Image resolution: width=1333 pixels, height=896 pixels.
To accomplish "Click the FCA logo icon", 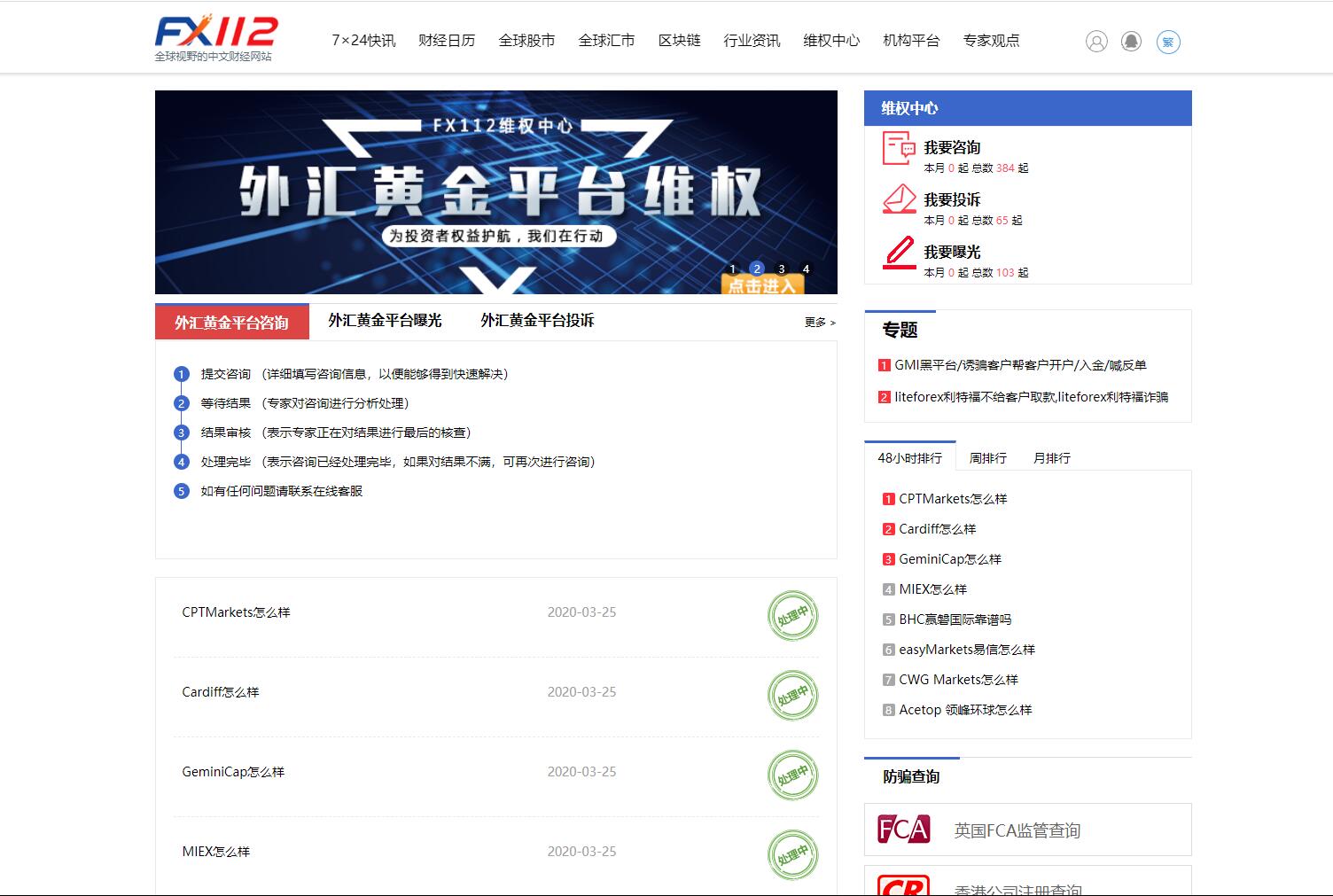I will click(x=903, y=830).
